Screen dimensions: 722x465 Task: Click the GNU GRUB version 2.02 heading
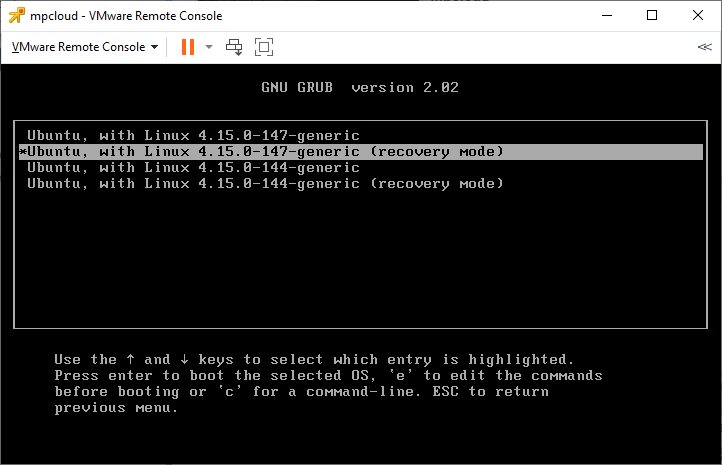click(360, 87)
